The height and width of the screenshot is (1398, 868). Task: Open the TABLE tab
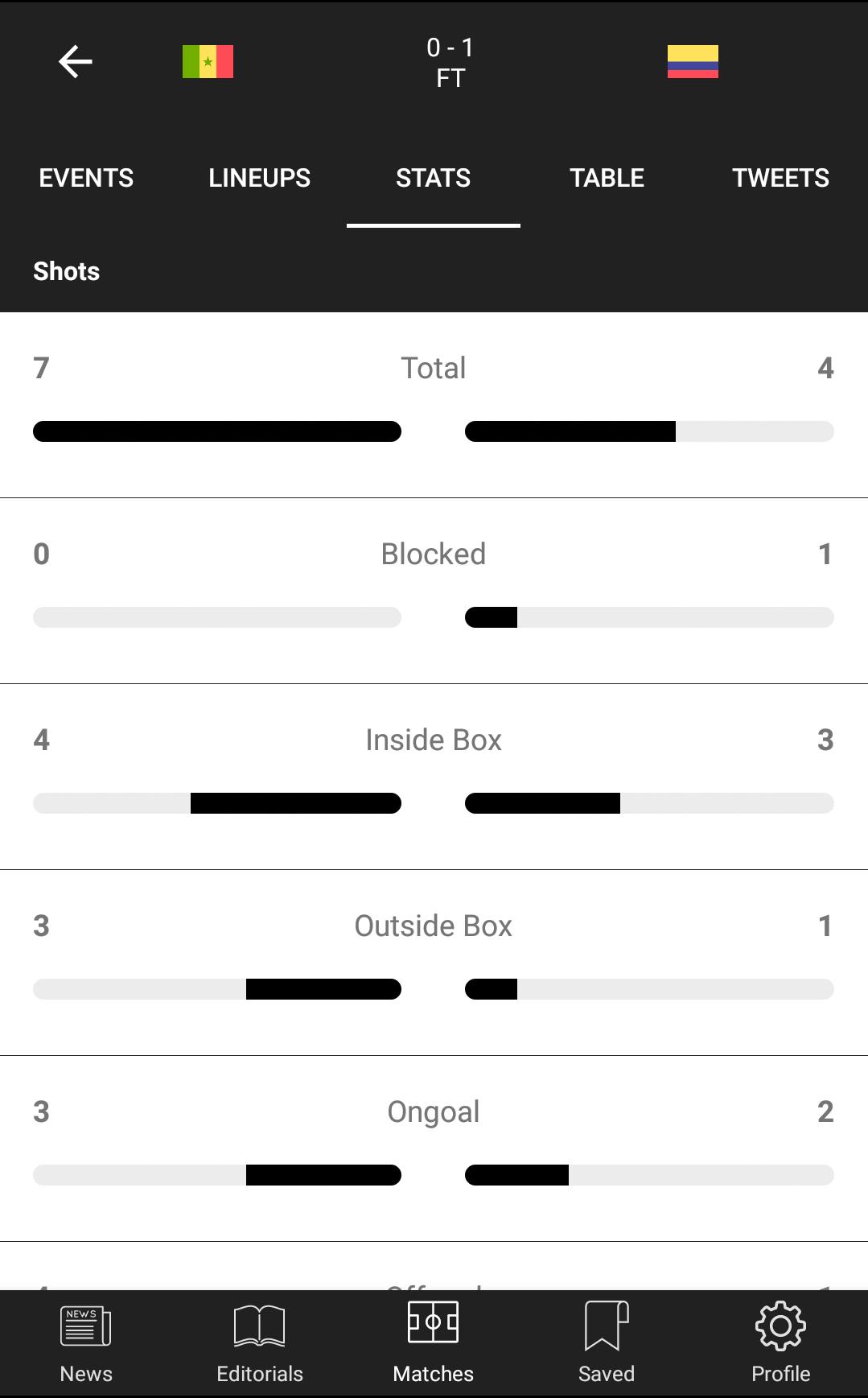[x=607, y=178]
